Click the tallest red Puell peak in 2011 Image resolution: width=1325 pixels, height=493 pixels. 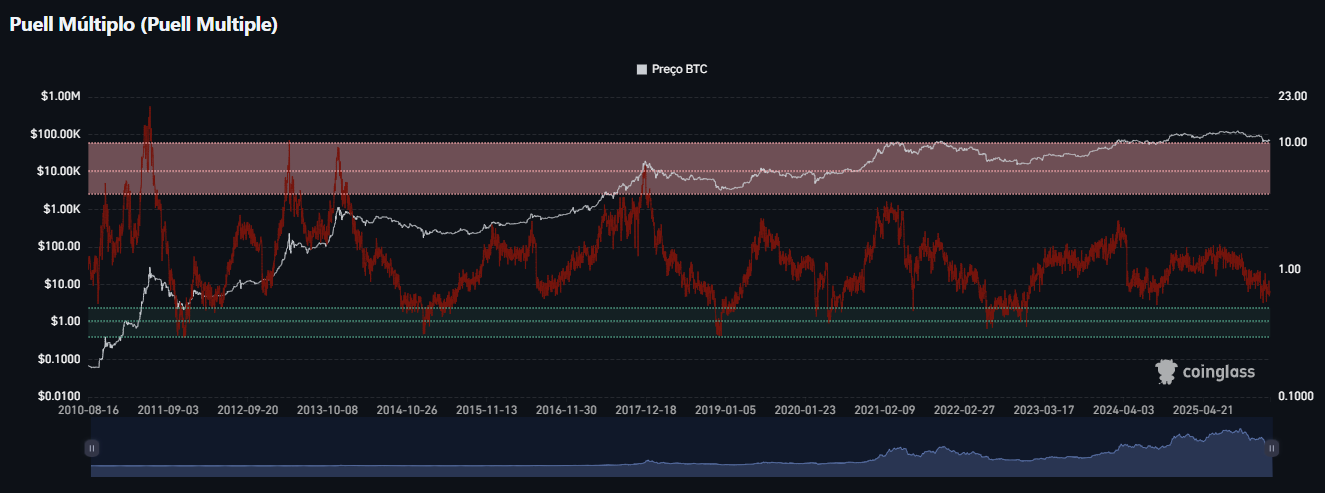tap(149, 112)
